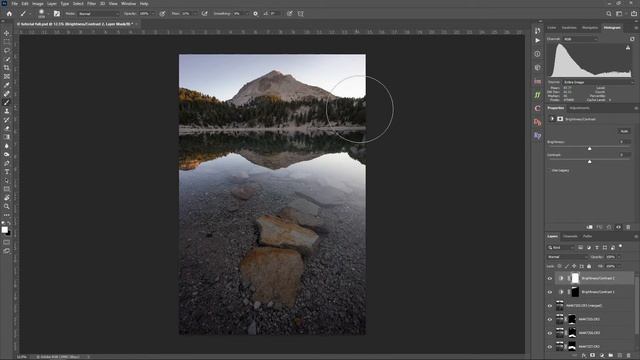Image resolution: width=640 pixels, height=360 pixels.
Task: Adjust the Contrast slider handle
Action: (x=589, y=162)
